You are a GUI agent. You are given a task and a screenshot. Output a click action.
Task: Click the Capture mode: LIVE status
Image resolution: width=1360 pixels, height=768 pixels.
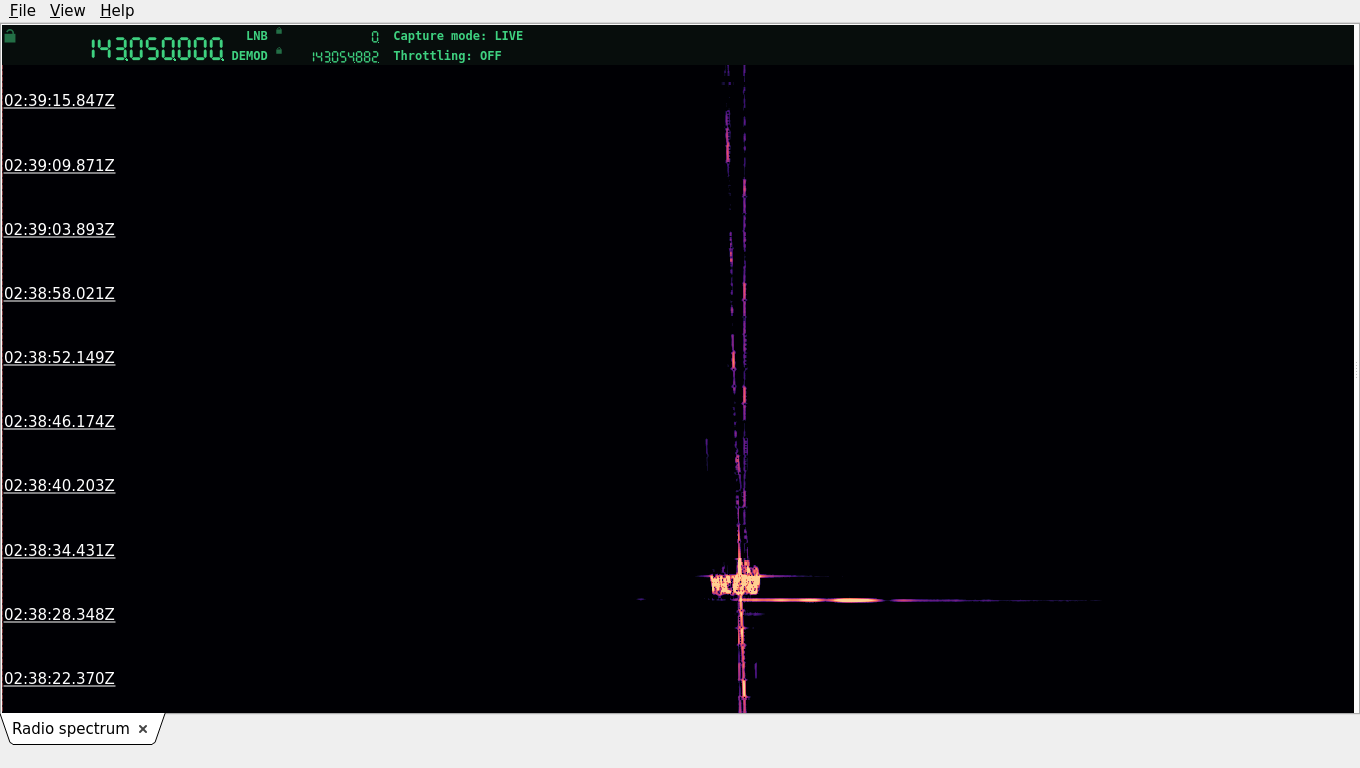tap(458, 36)
